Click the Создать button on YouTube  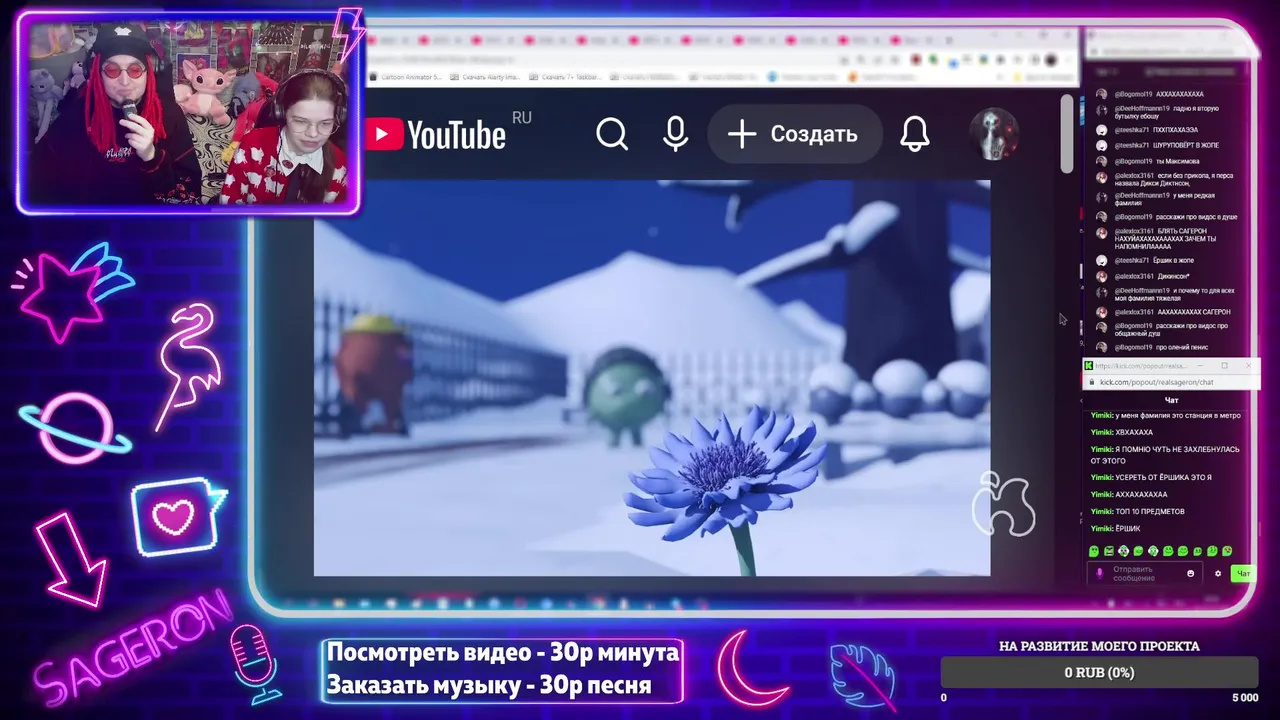click(795, 134)
